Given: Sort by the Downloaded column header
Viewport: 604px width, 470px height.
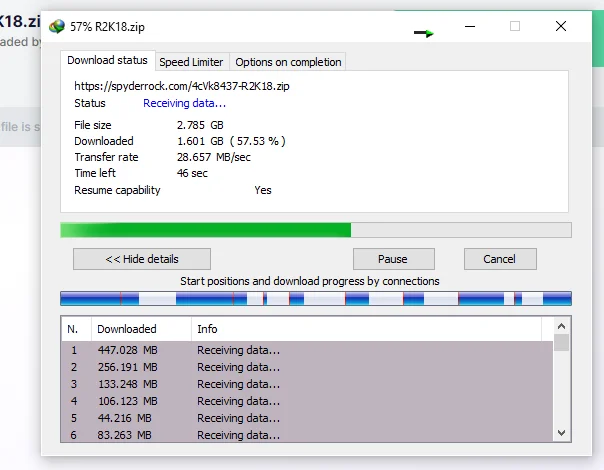Looking at the screenshot, I should coord(141,329).
